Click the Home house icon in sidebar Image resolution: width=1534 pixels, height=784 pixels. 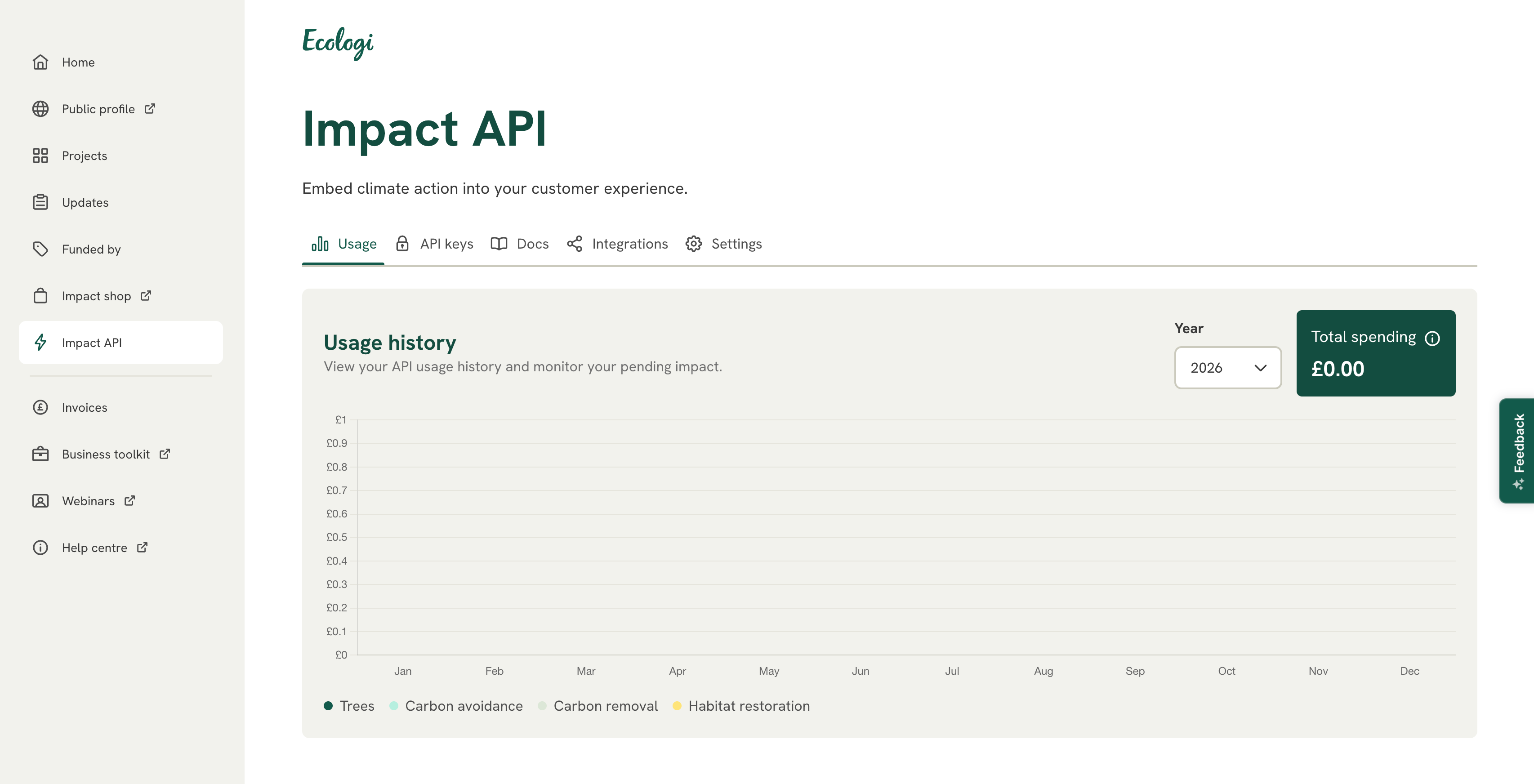40,62
